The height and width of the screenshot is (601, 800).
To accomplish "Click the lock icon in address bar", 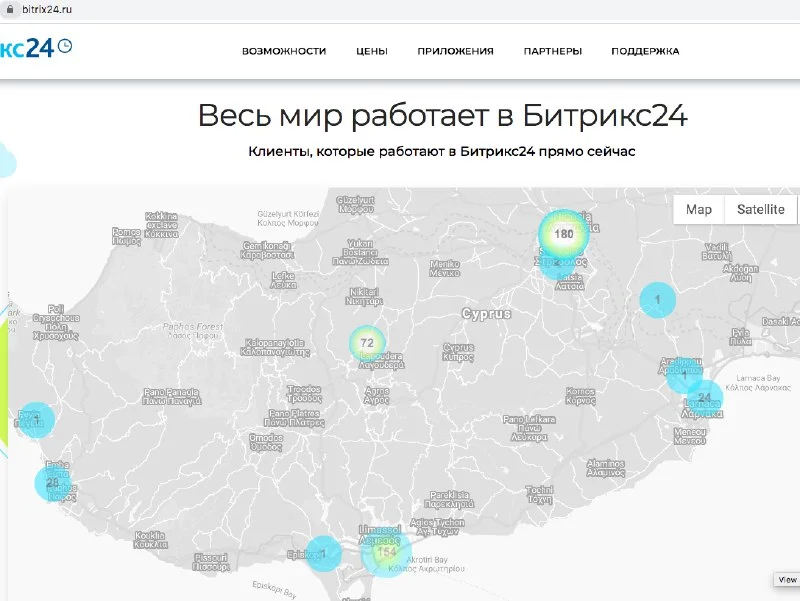I will click(x=10, y=8).
